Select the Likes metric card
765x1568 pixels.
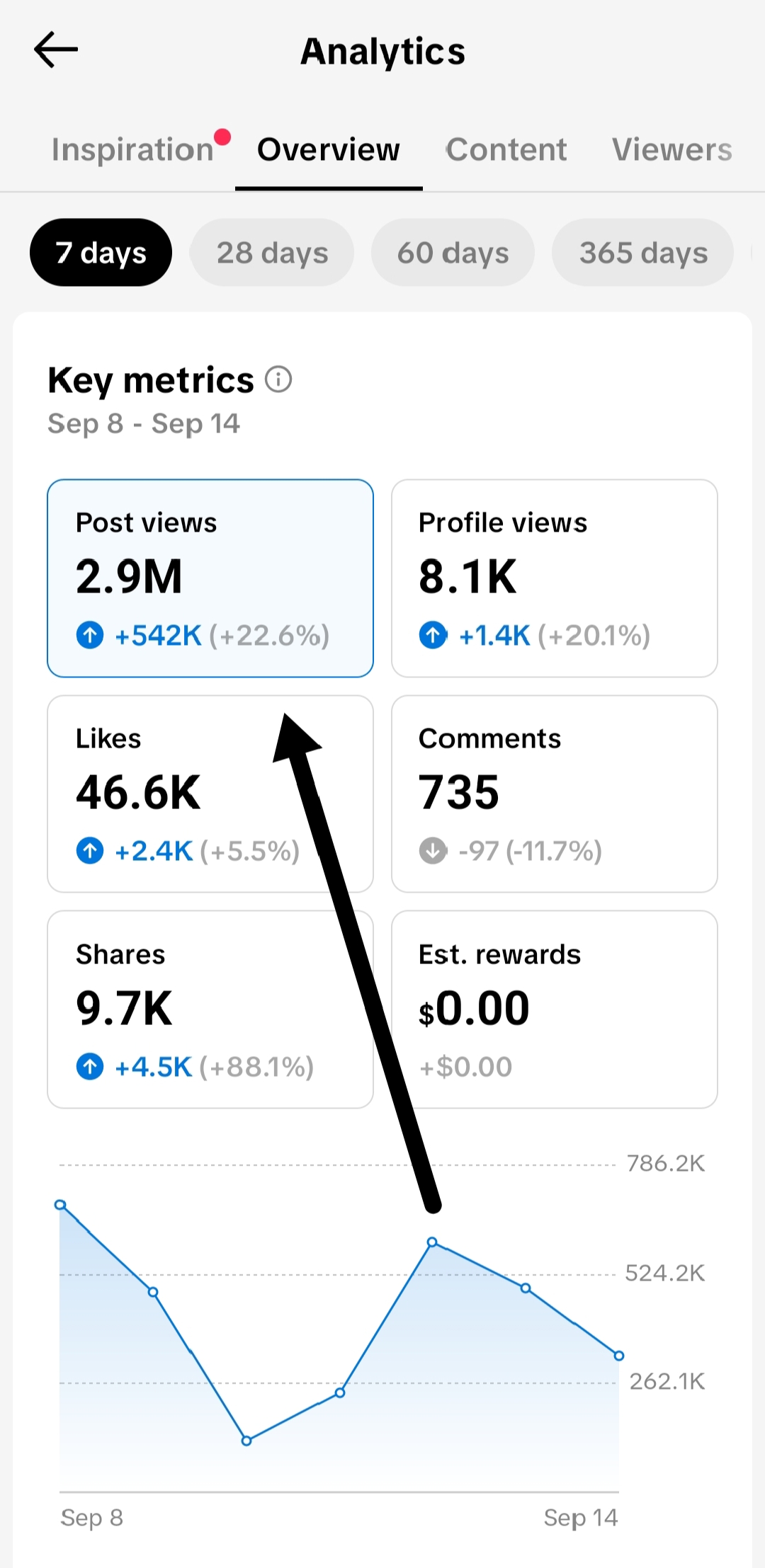(210, 794)
